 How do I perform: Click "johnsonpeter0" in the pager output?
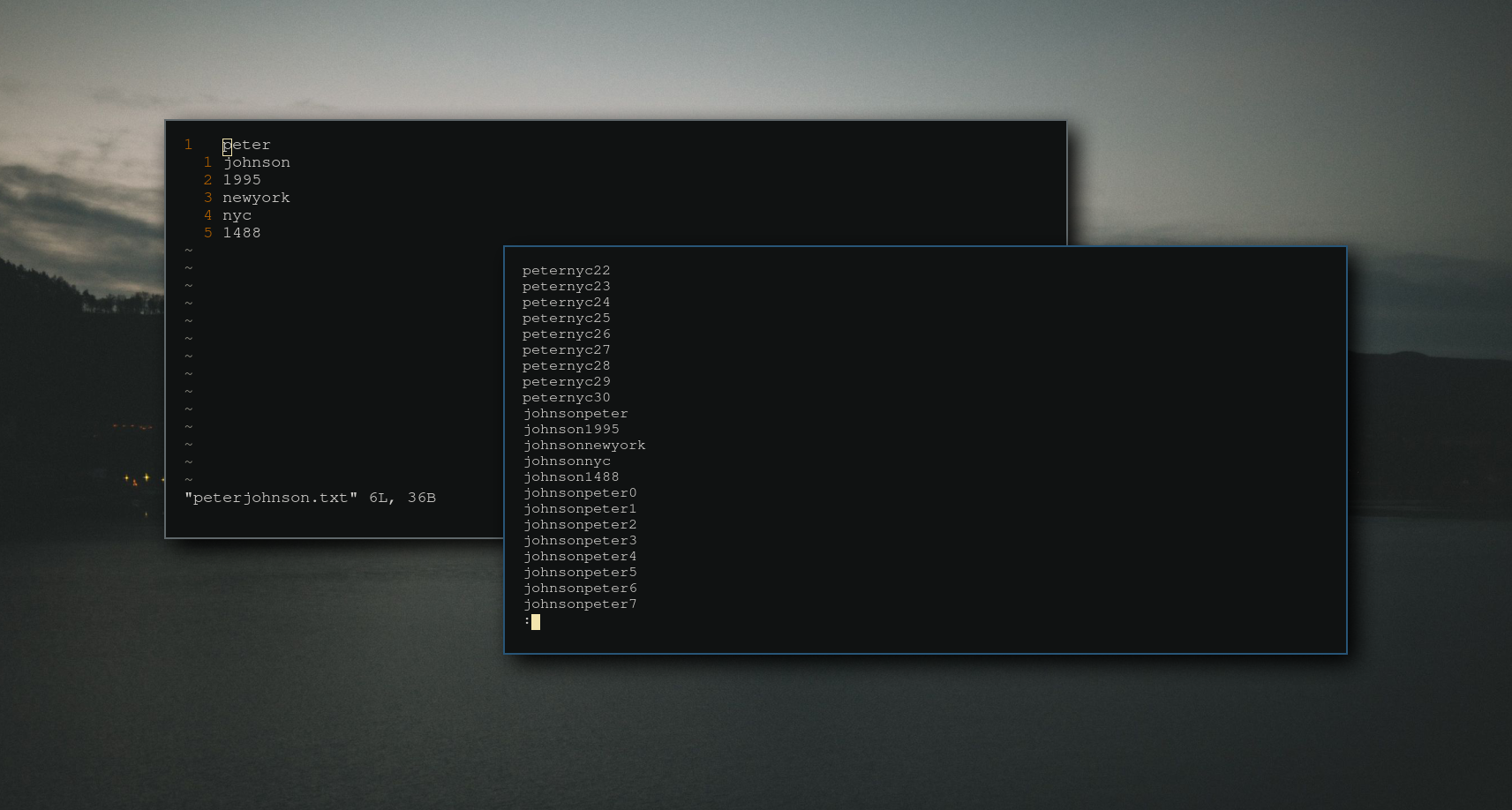click(580, 493)
